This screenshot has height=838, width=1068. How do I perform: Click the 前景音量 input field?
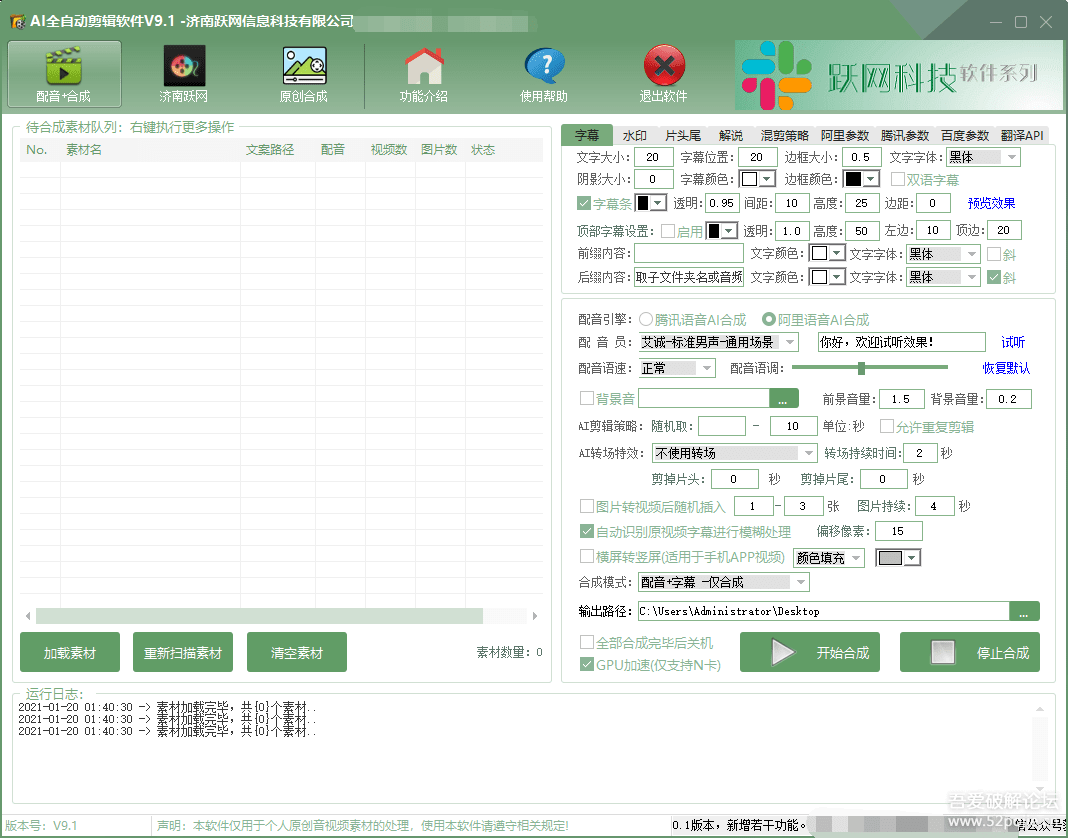click(x=902, y=399)
